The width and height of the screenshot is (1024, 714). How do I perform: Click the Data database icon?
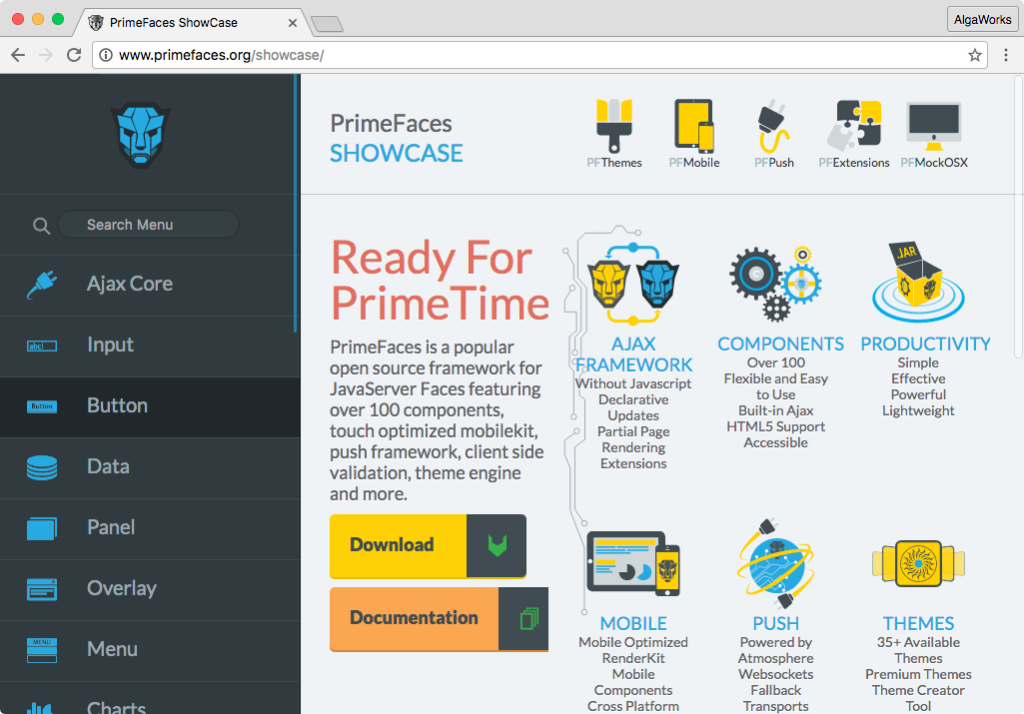(42, 467)
